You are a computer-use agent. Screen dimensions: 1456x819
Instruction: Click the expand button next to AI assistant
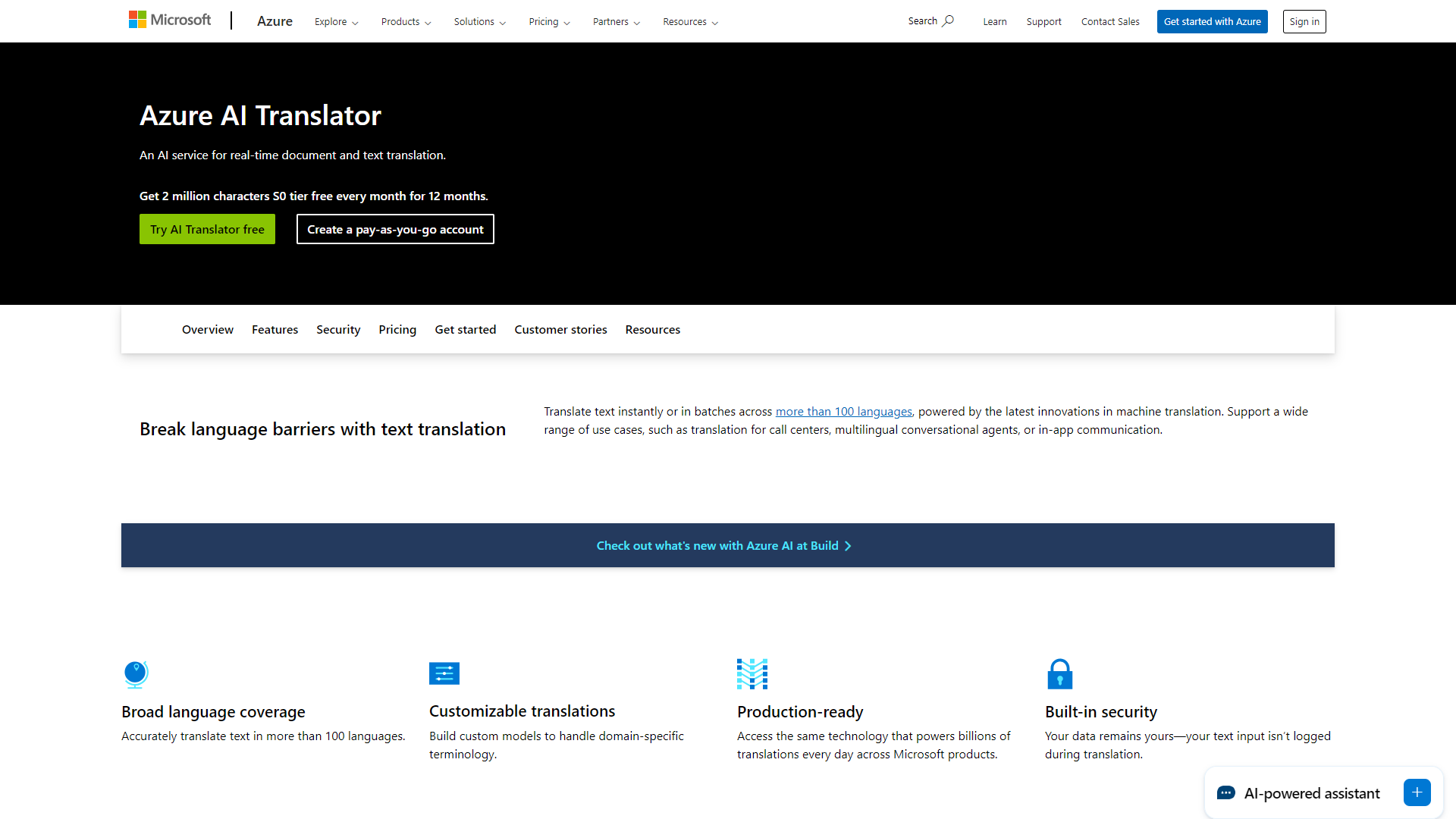pos(1417,793)
